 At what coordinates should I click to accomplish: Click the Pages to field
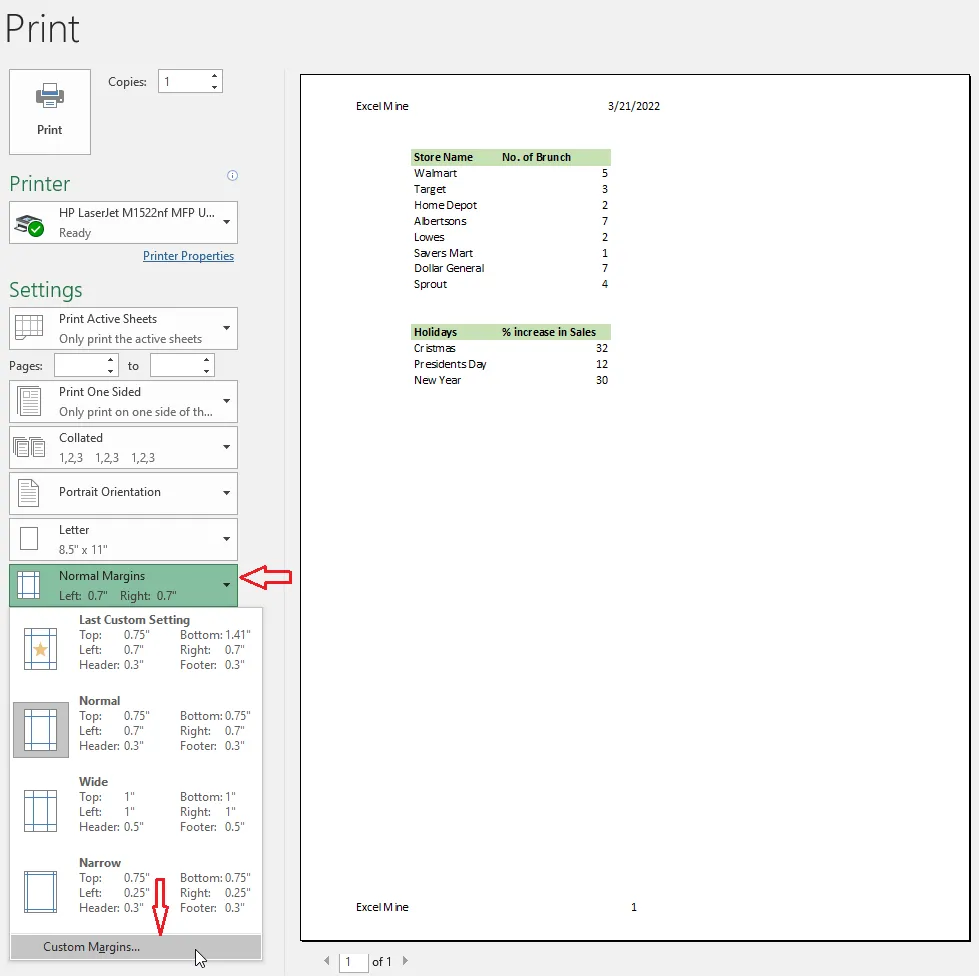coord(175,366)
